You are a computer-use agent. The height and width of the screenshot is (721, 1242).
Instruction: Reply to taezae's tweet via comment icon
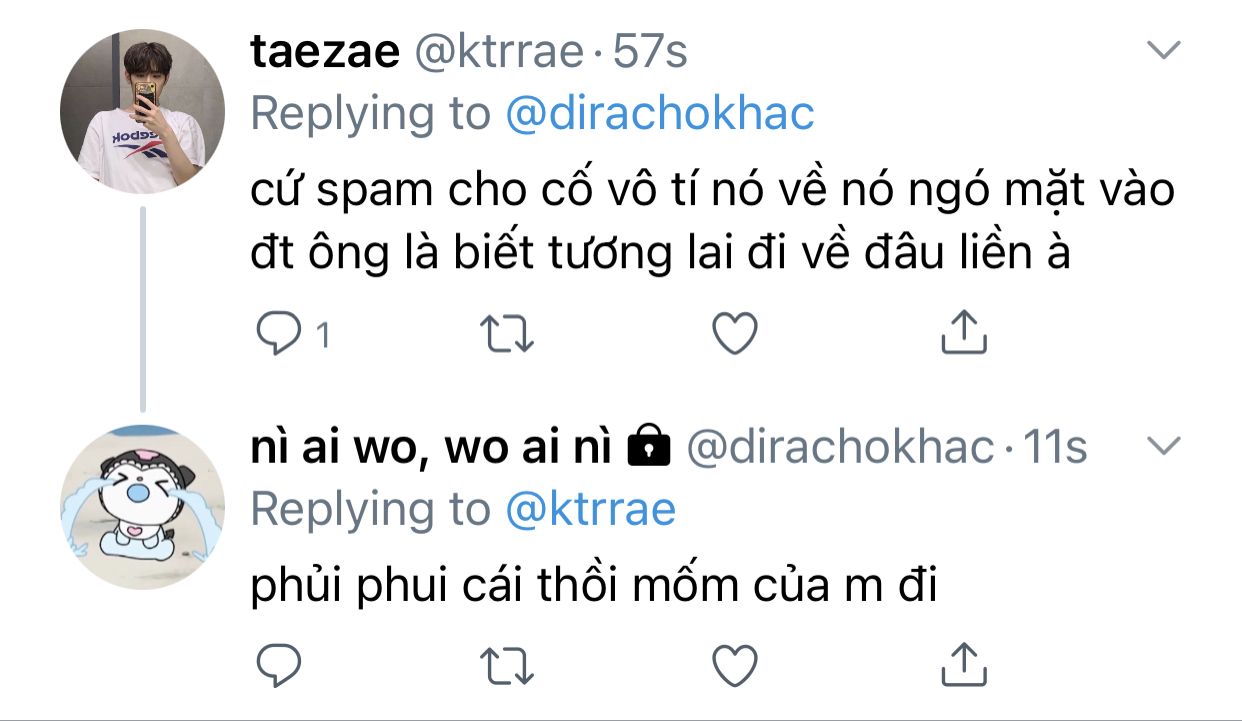pyautogui.click(x=280, y=333)
